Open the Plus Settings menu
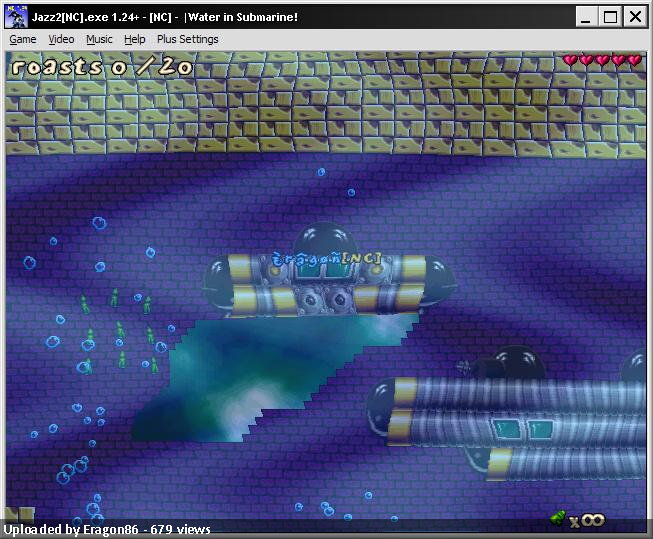The width and height of the screenshot is (653, 539). pyautogui.click(x=187, y=39)
